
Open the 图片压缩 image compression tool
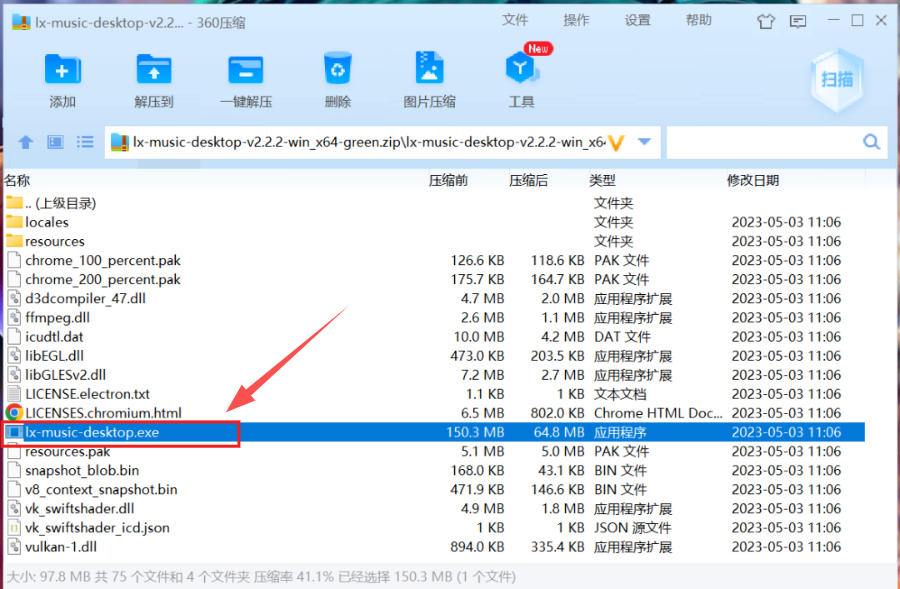coord(429,78)
